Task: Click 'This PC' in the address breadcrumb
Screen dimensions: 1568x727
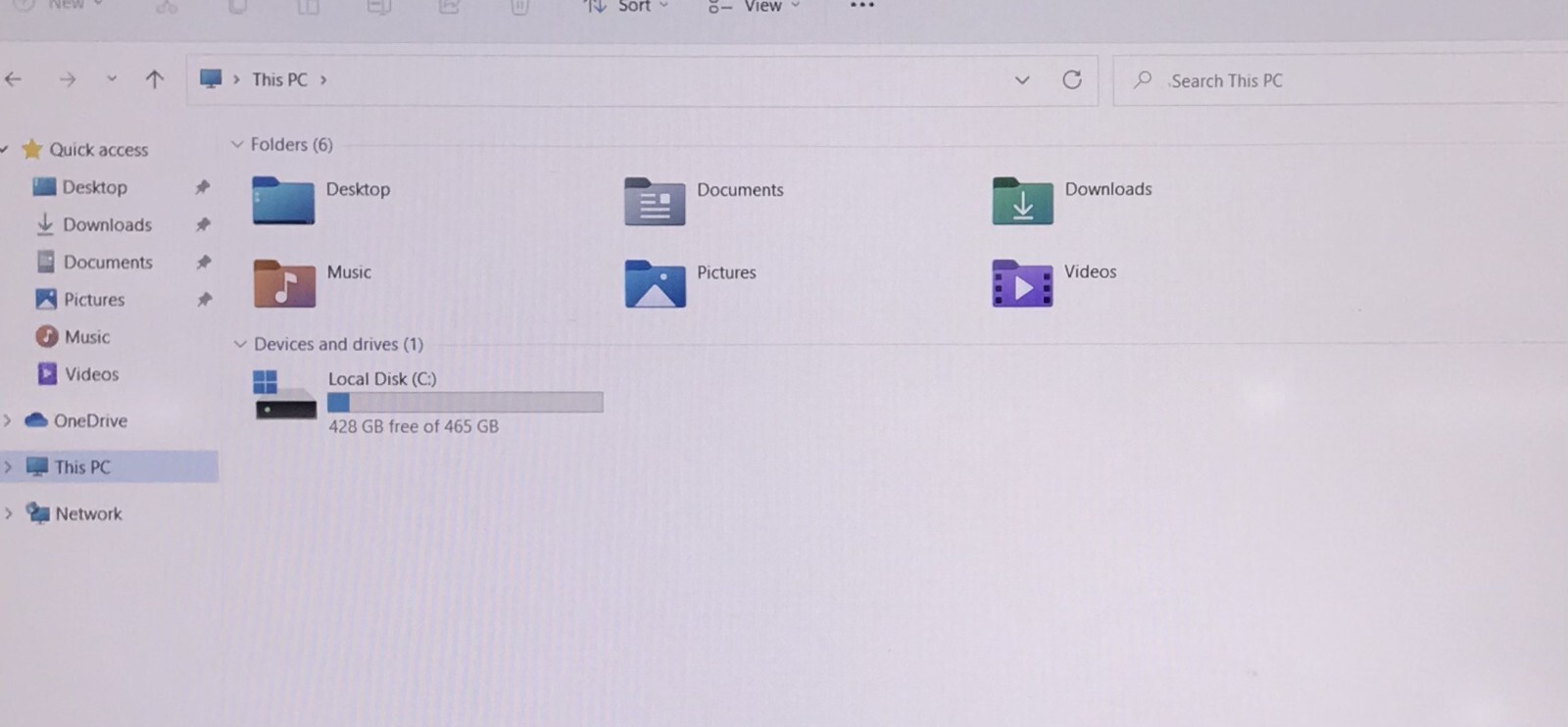Action: click(x=279, y=79)
